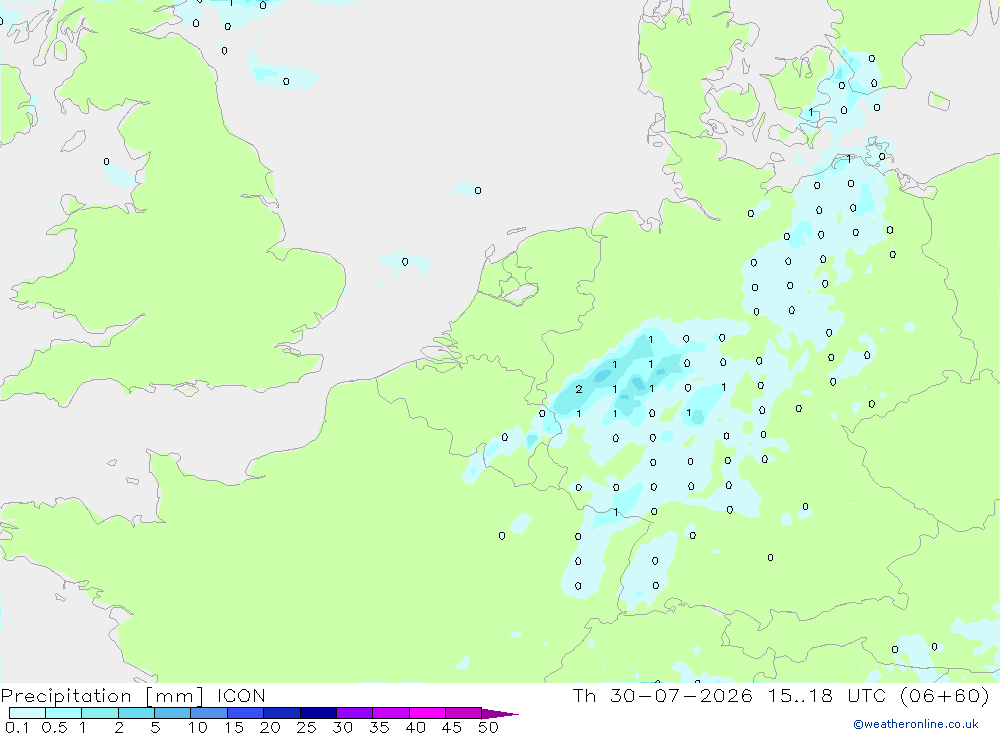The image size is (1000, 733).
Task: Click the 'Precipitation [mm]' title text
Action: (102, 695)
